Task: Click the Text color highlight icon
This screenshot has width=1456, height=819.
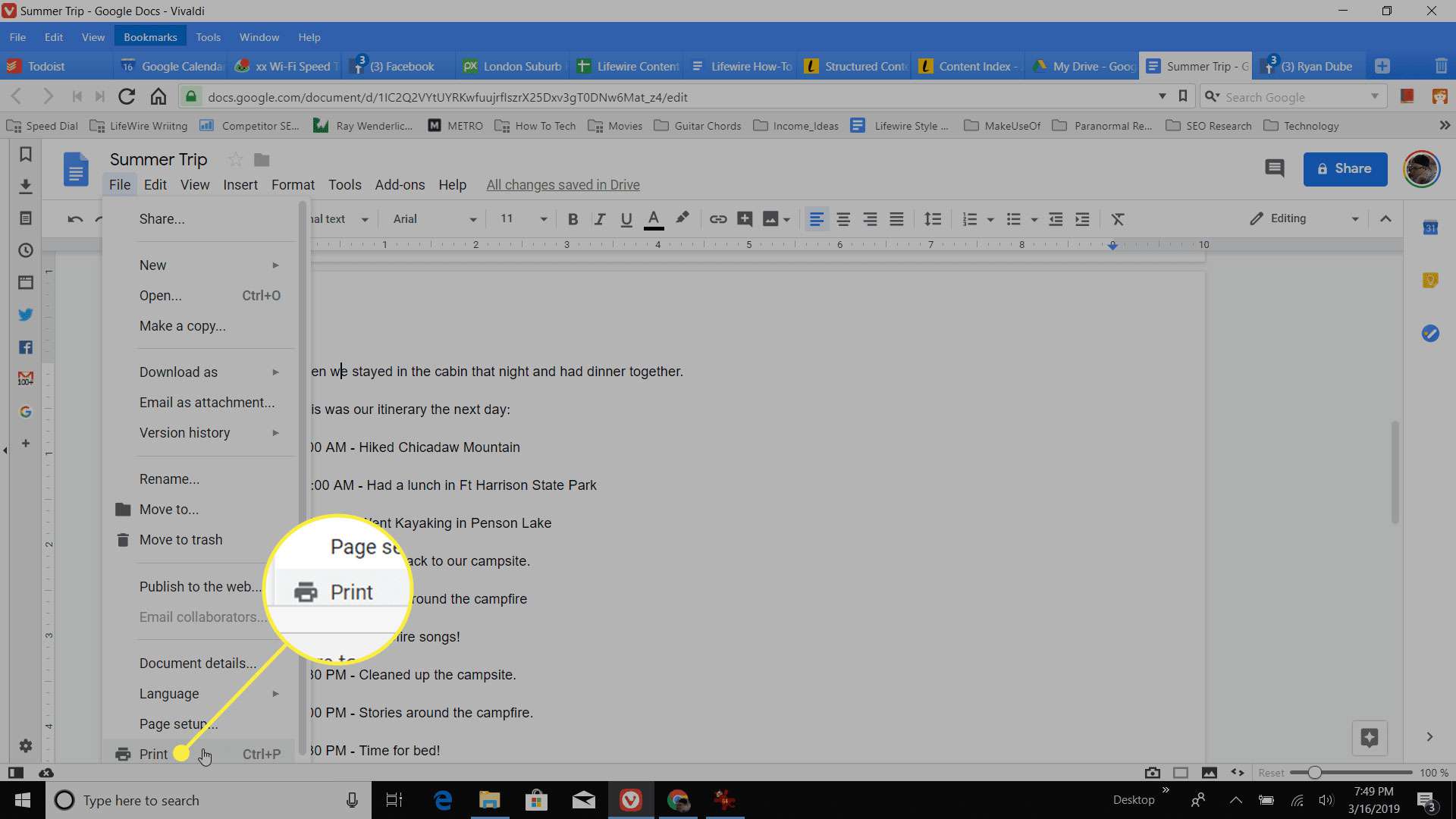Action: click(x=684, y=218)
